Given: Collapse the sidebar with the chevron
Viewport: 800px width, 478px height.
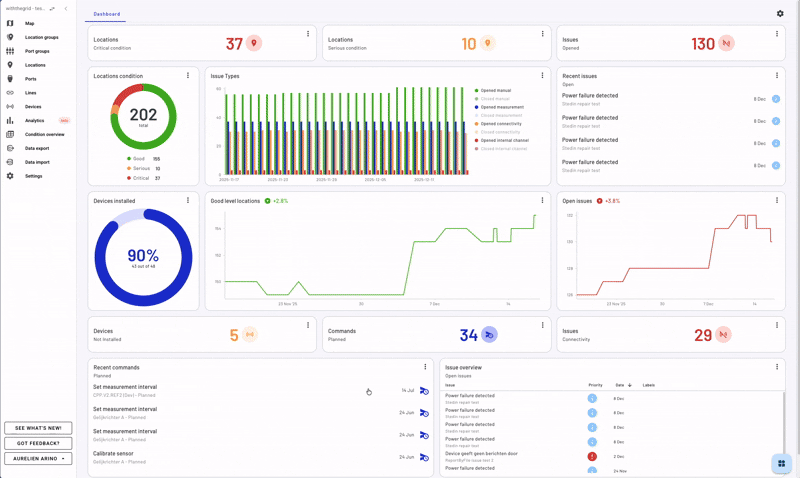Looking at the screenshot, I should [x=66, y=8].
